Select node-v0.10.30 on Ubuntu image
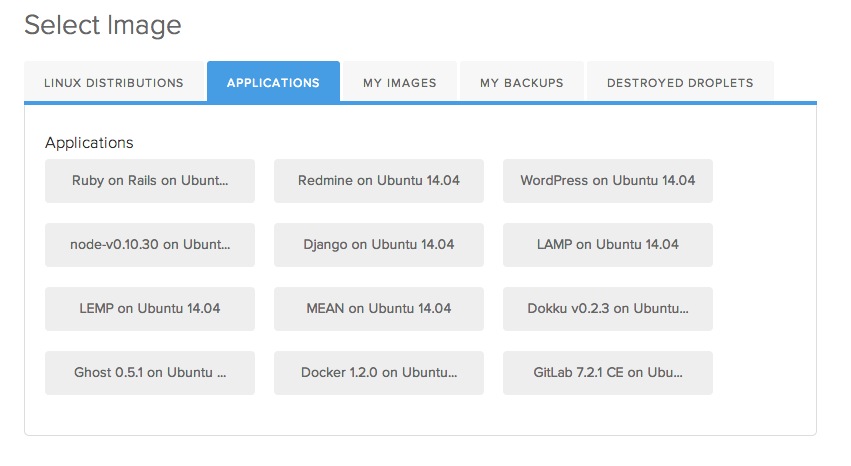Screen dimensions: 851x466 click(x=150, y=245)
